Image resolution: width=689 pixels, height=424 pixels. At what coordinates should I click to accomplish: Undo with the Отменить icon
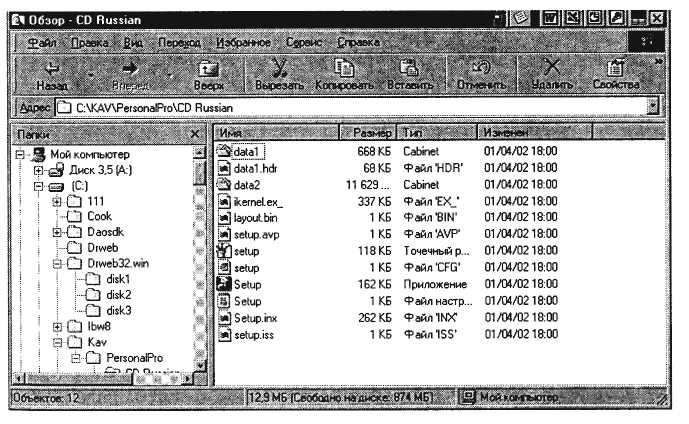coord(481,75)
